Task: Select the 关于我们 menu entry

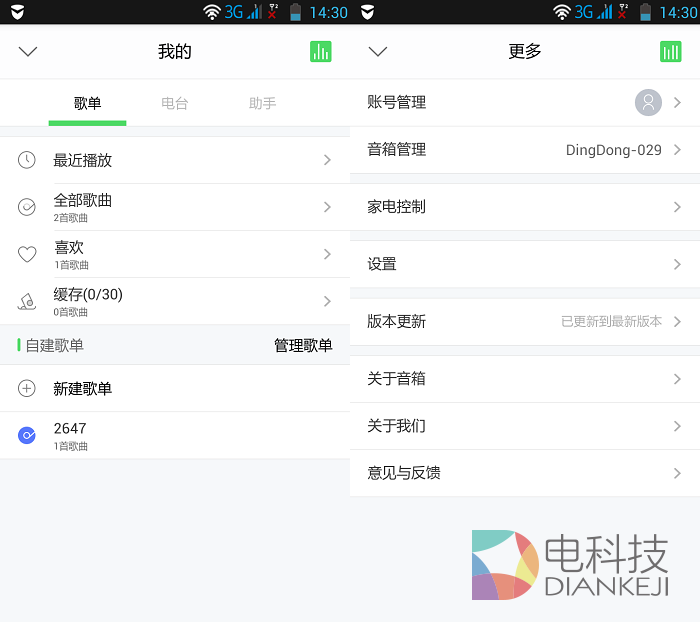Action: tap(525, 426)
